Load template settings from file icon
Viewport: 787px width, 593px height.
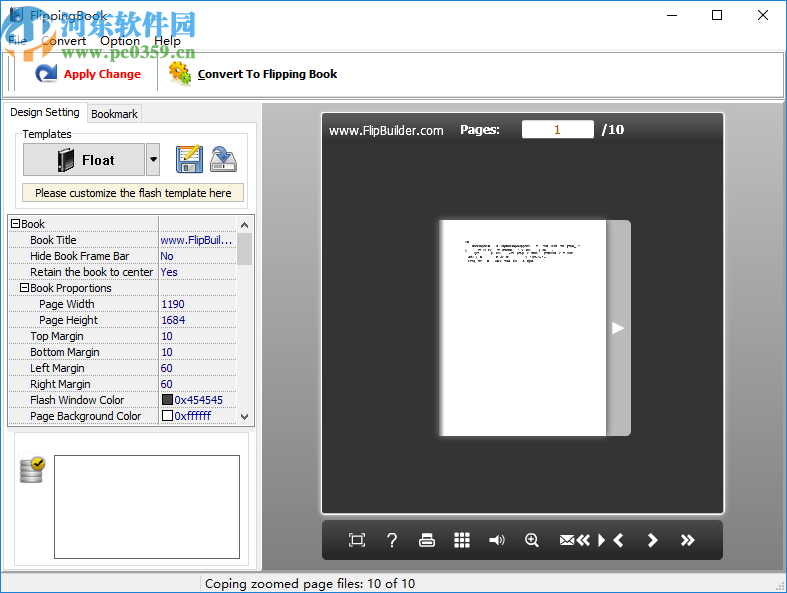click(x=223, y=159)
